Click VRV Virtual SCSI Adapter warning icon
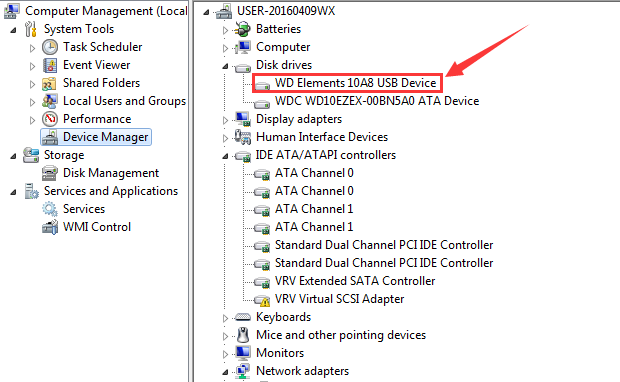Image resolution: width=620 pixels, height=382 pixels. [x=262, y=301]
